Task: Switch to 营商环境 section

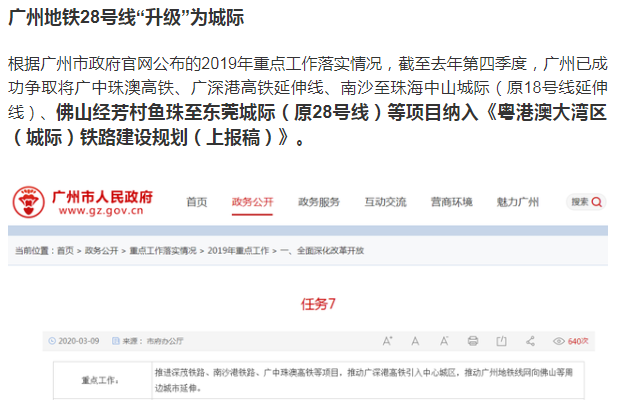Action: pyautogui.click(x=451, y=202)
